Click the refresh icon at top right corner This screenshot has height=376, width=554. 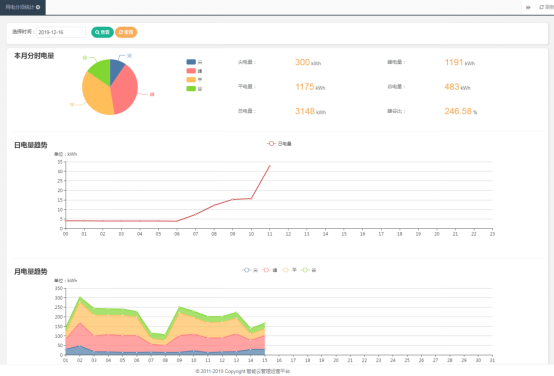pos(541,7)
